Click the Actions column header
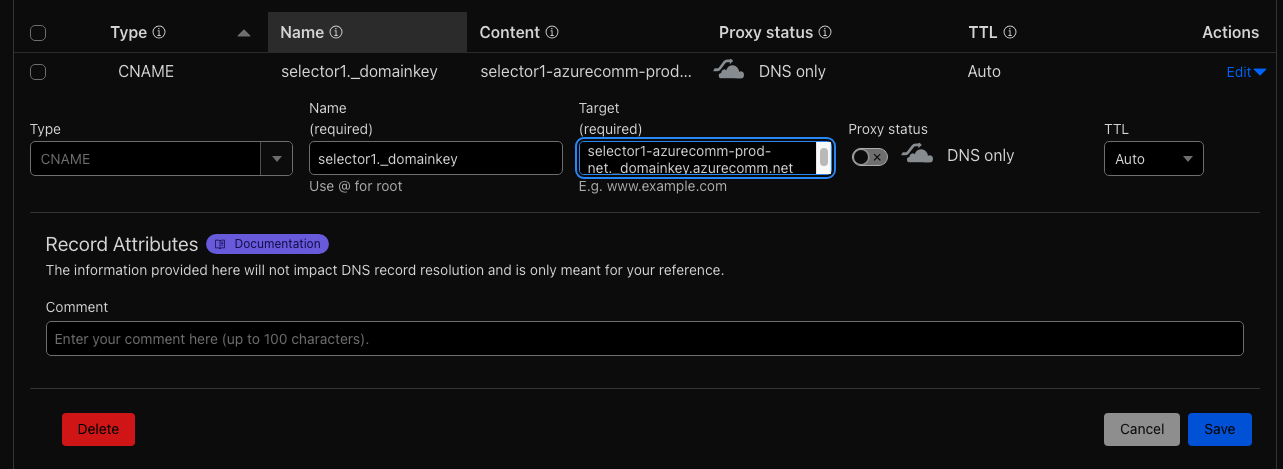The image size is (1283, 469). click(1230, 32)
